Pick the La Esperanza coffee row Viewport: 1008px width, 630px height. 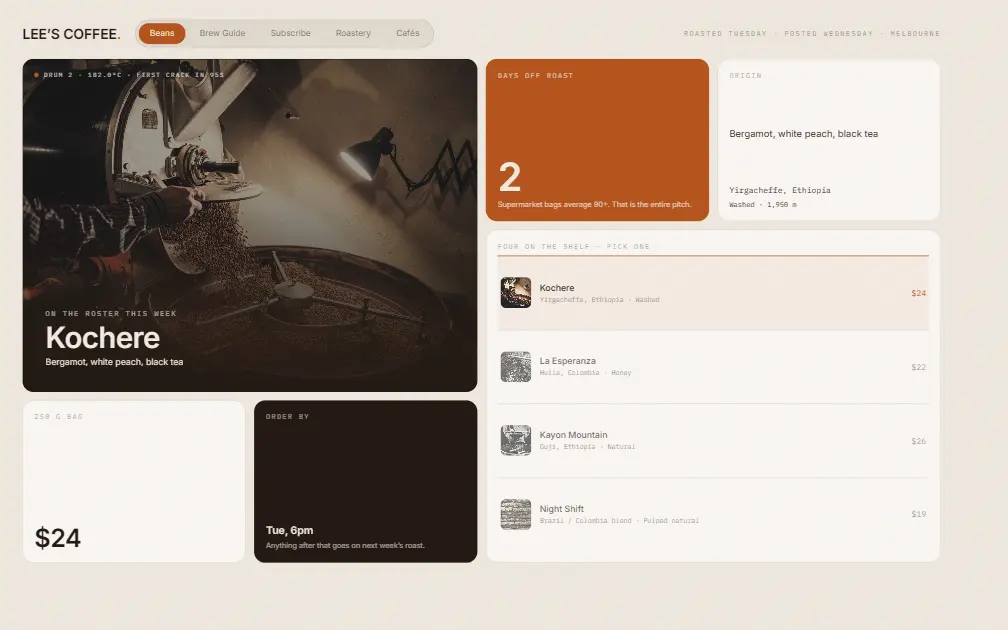pos(713,367)
